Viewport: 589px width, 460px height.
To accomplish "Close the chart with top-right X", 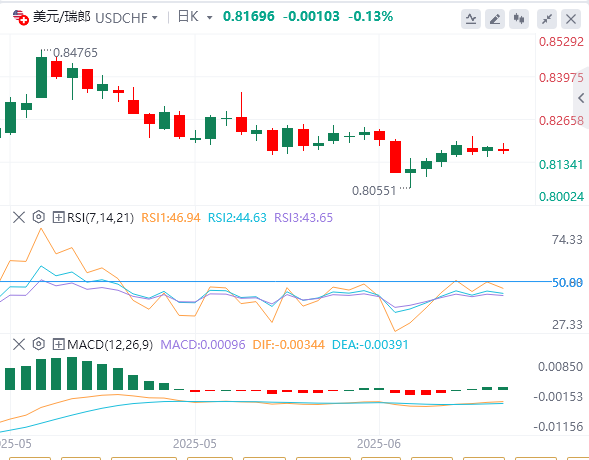I will (x=571, y=19).
